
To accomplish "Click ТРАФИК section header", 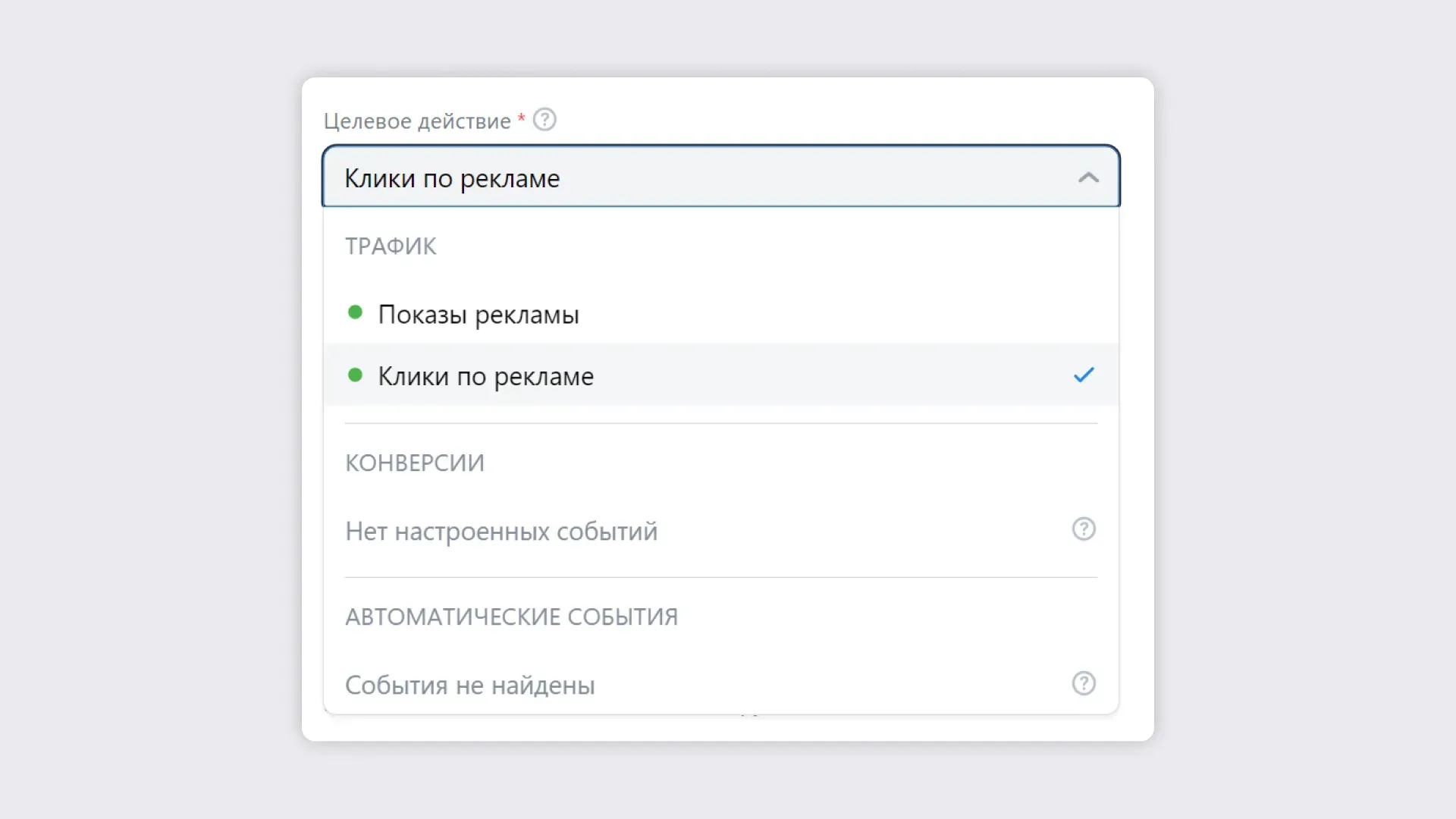I will pos(391,246).
